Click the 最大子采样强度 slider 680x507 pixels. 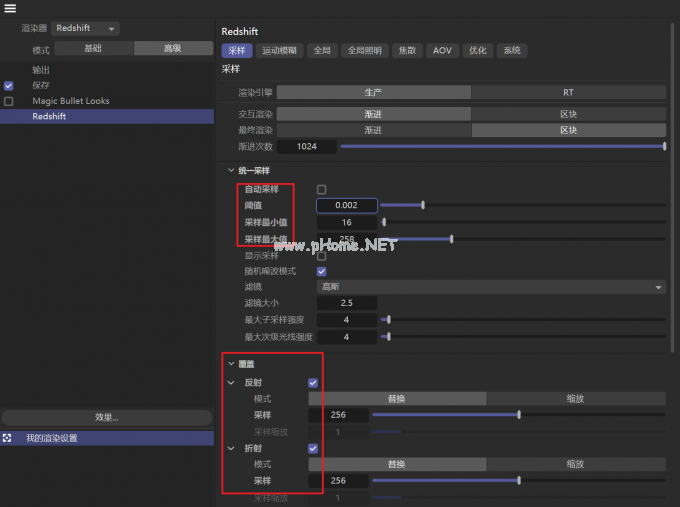523,320
